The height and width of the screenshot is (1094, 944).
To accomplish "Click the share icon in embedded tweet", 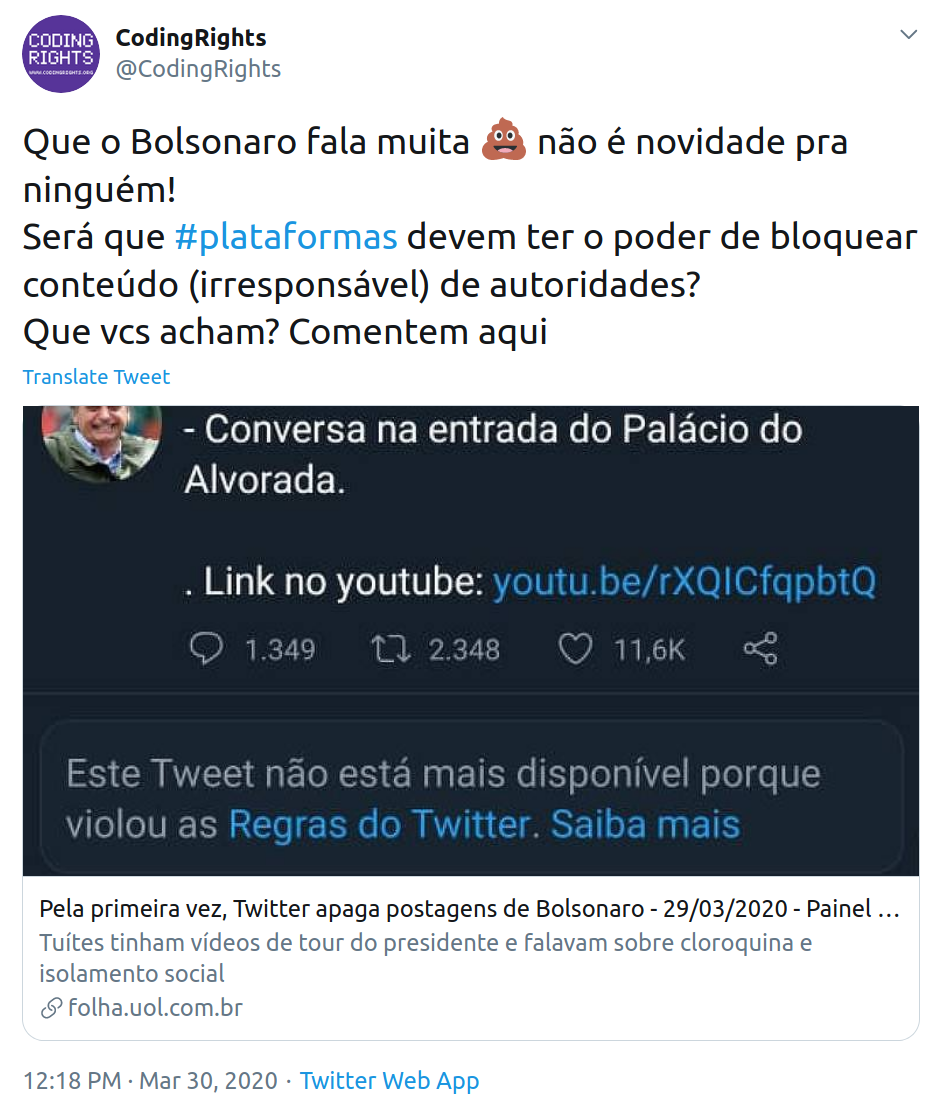I will [x=760, y=649].
